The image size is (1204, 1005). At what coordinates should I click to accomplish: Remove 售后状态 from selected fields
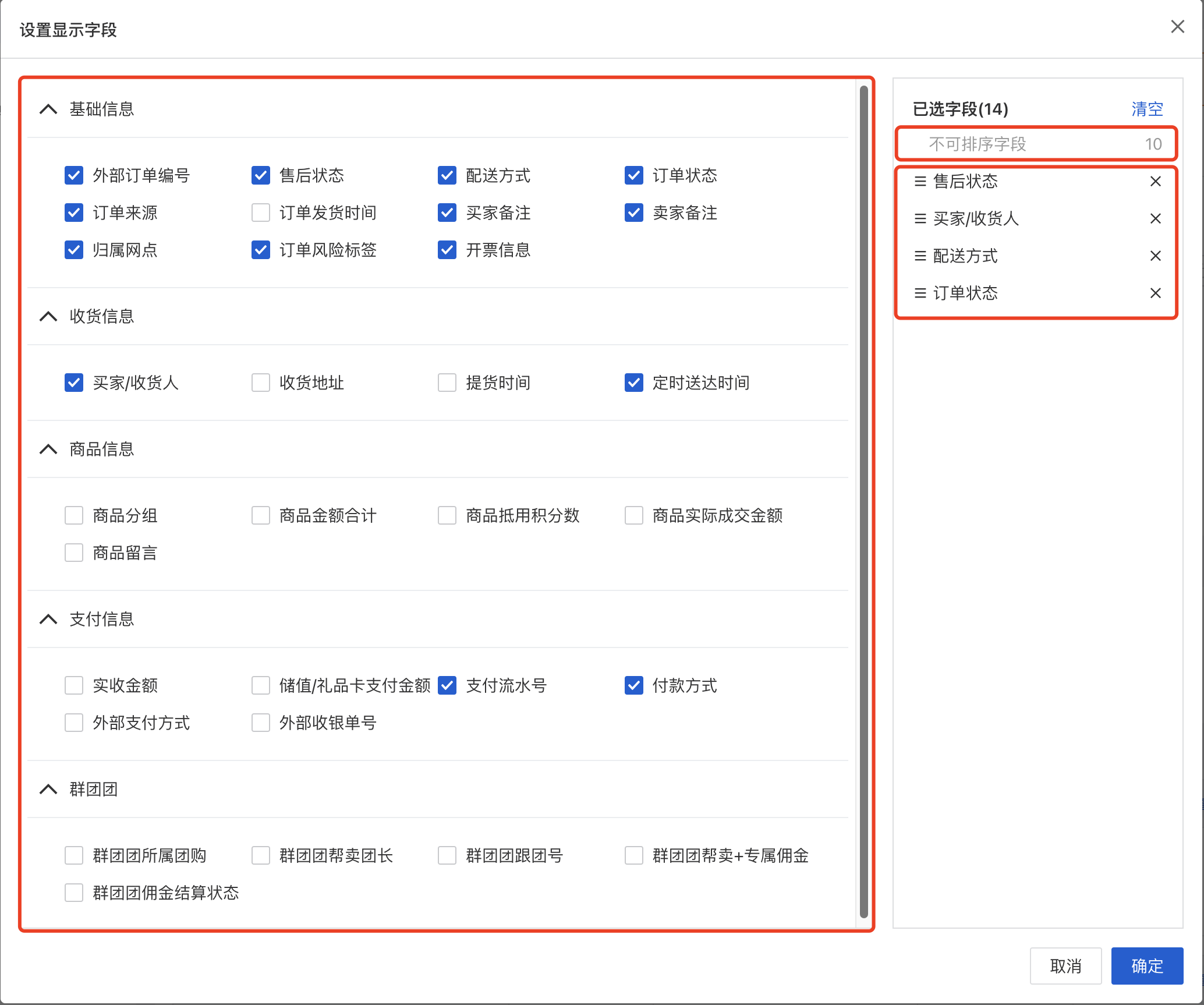[x=1155, y=182]
